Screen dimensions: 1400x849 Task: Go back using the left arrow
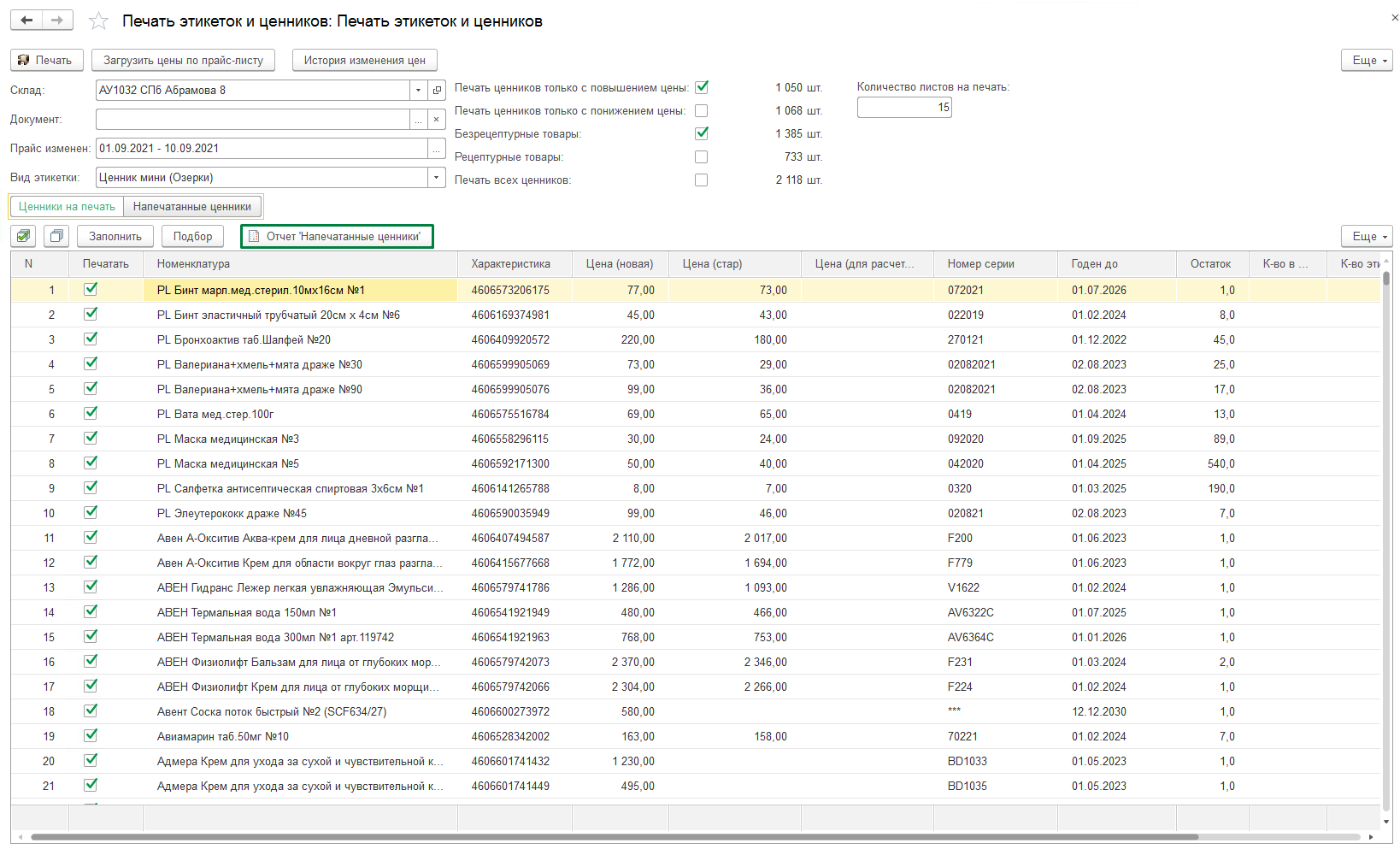point(26,21)
